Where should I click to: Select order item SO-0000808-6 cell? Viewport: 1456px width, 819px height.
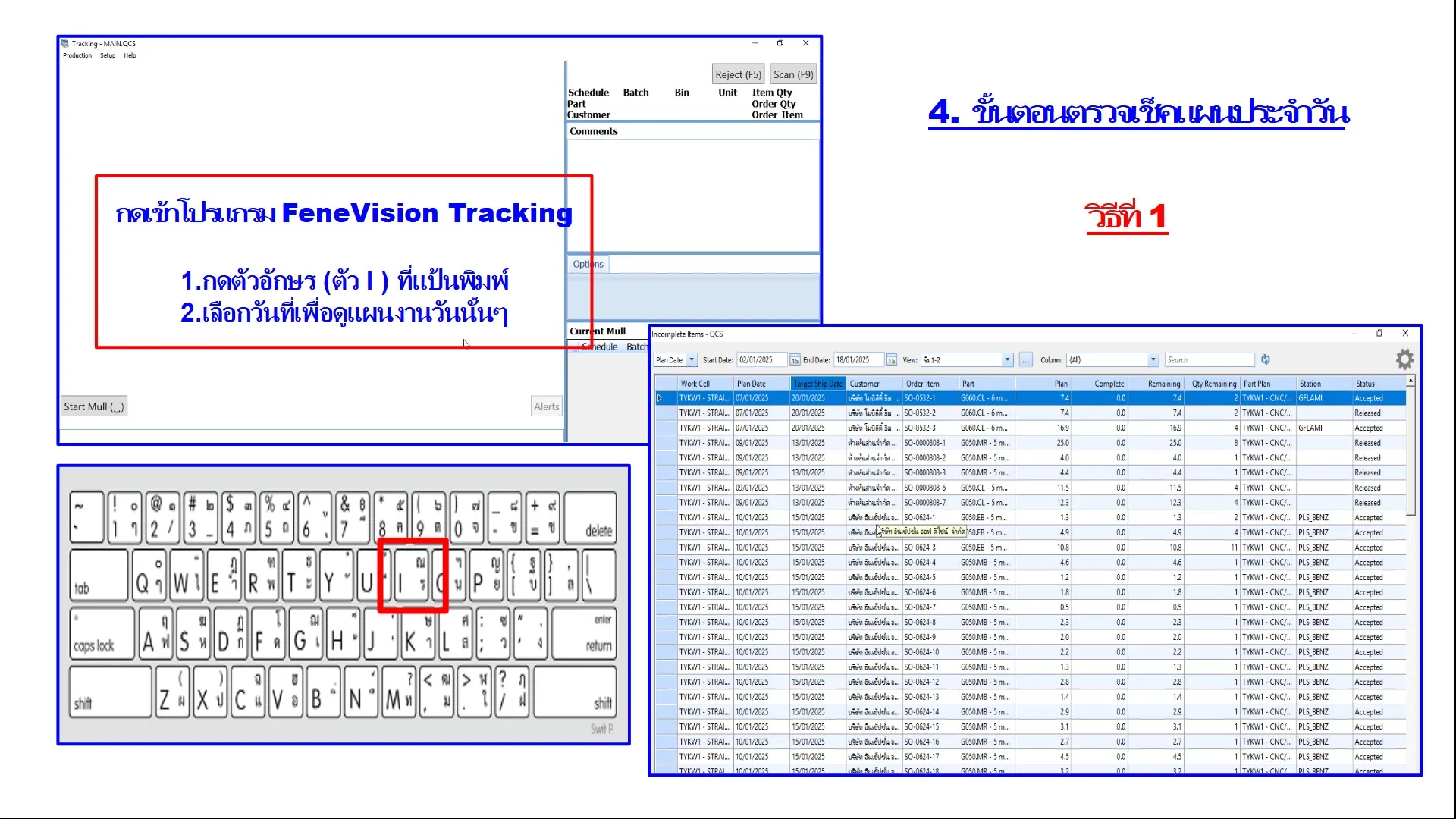pos(930,488)
